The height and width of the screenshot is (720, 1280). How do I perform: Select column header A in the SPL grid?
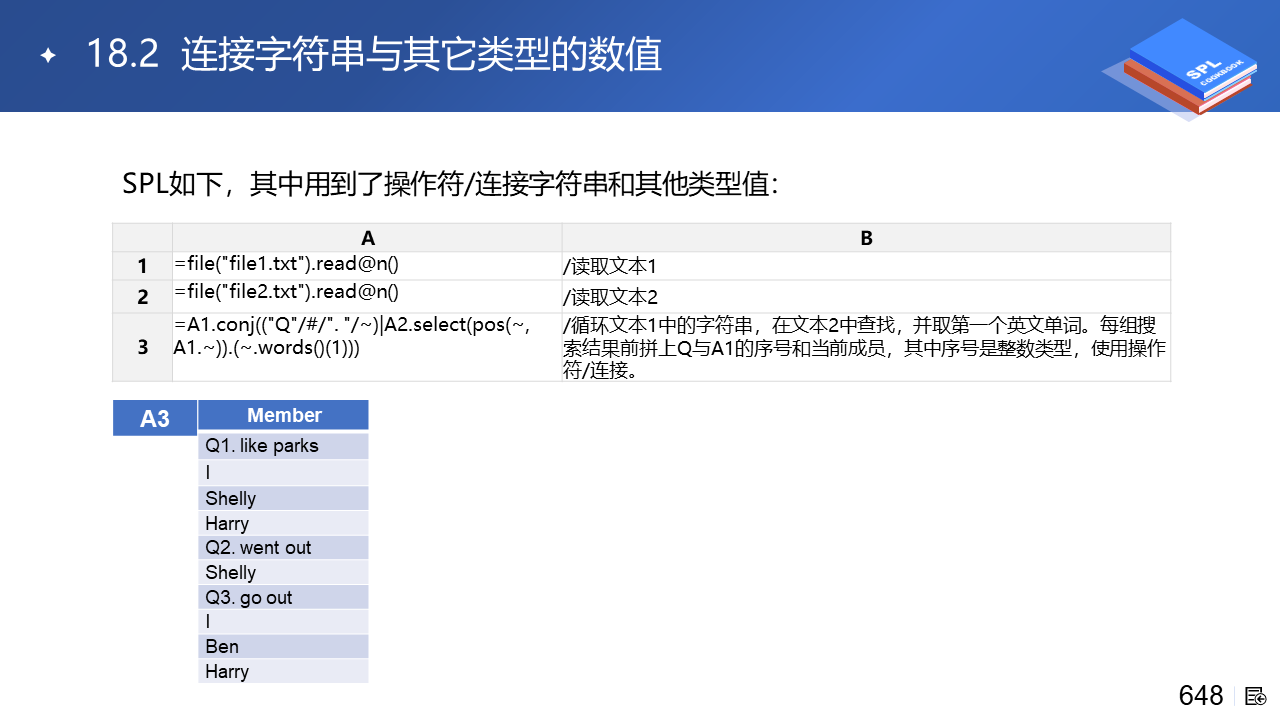pos(367,238)
